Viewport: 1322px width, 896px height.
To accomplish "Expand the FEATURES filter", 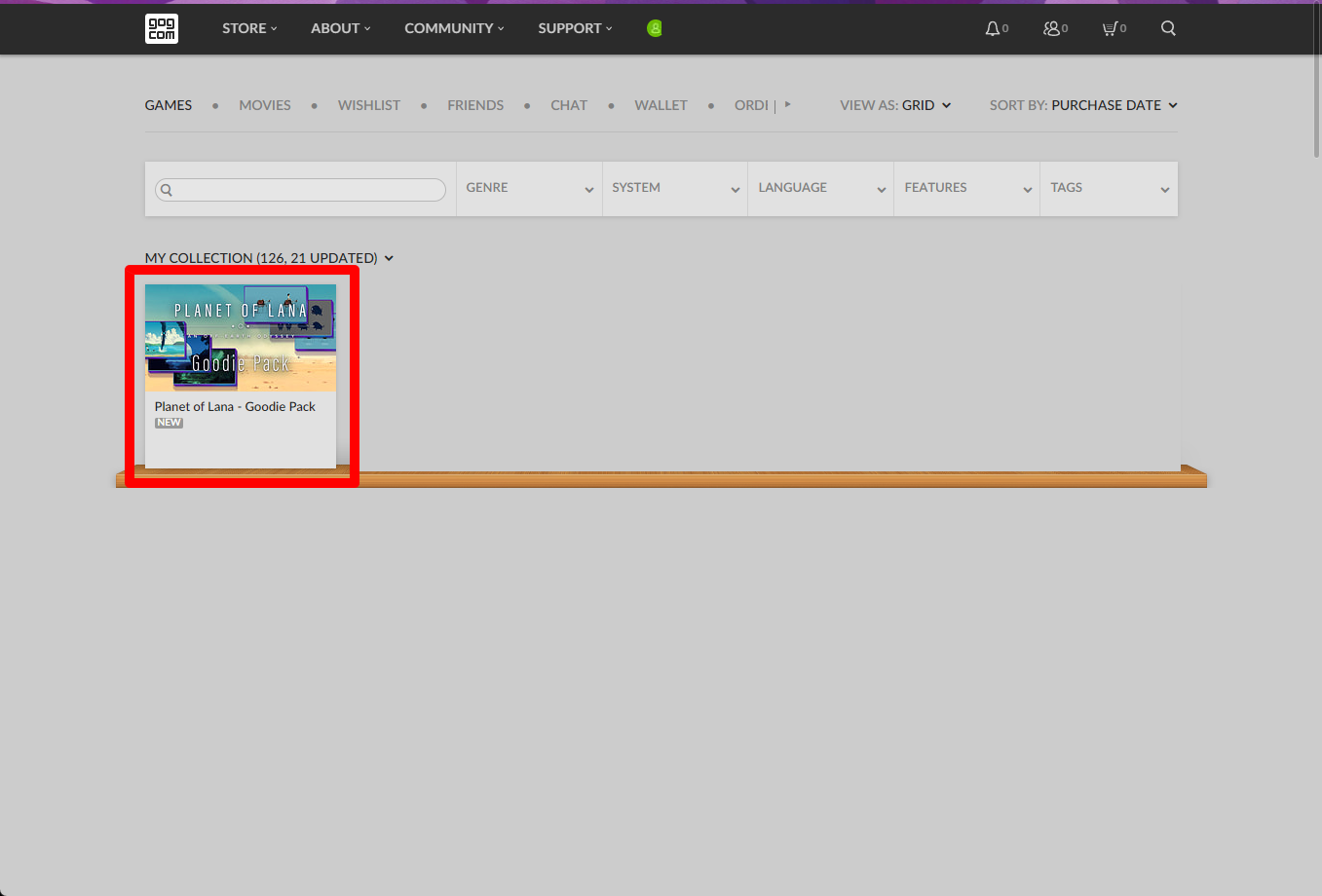I will click(x=967, y=189).
